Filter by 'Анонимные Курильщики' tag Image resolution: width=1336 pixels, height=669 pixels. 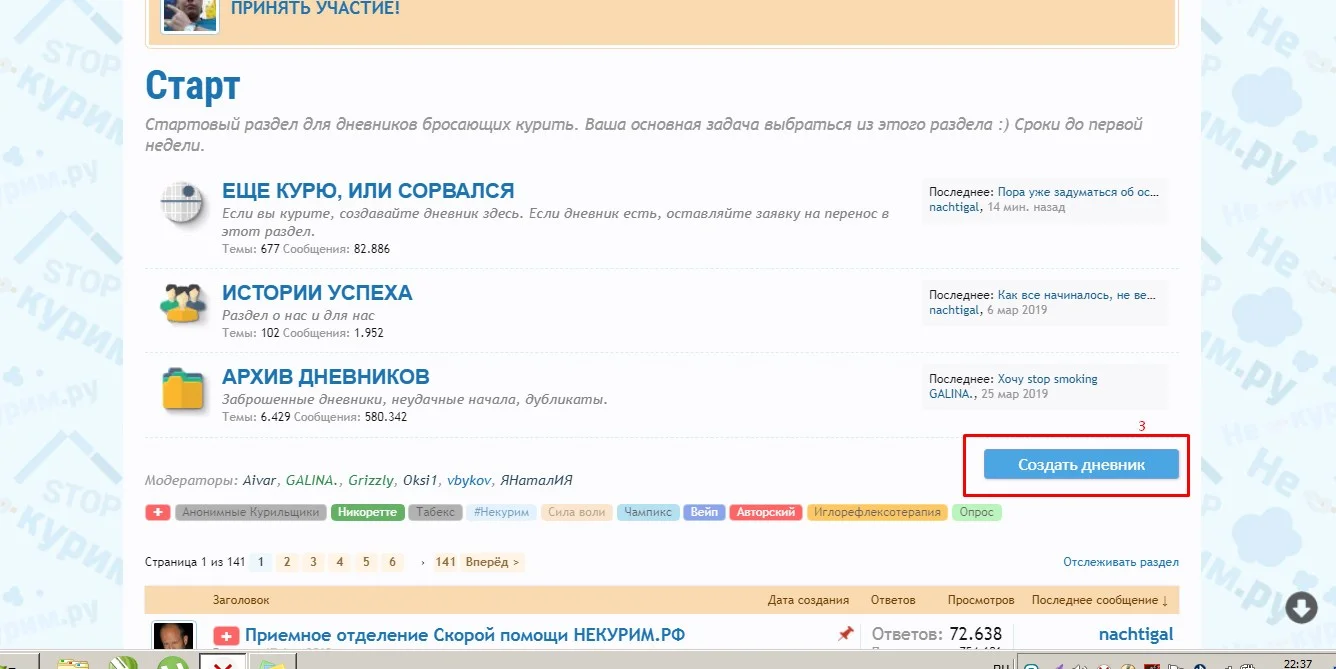click(x=251, y=512)
